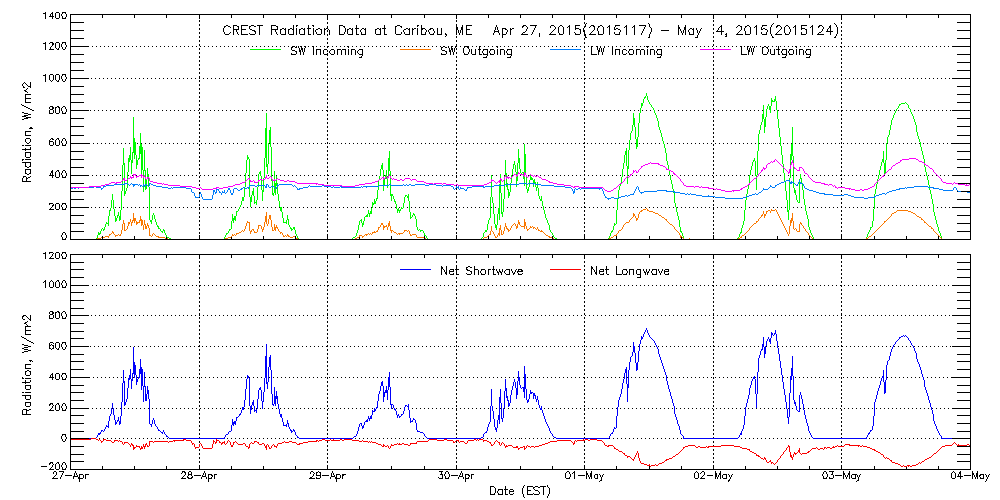Pick the 29-Apr date tick label
This screenshot has width=1000, height=500.
pos(328,477)
